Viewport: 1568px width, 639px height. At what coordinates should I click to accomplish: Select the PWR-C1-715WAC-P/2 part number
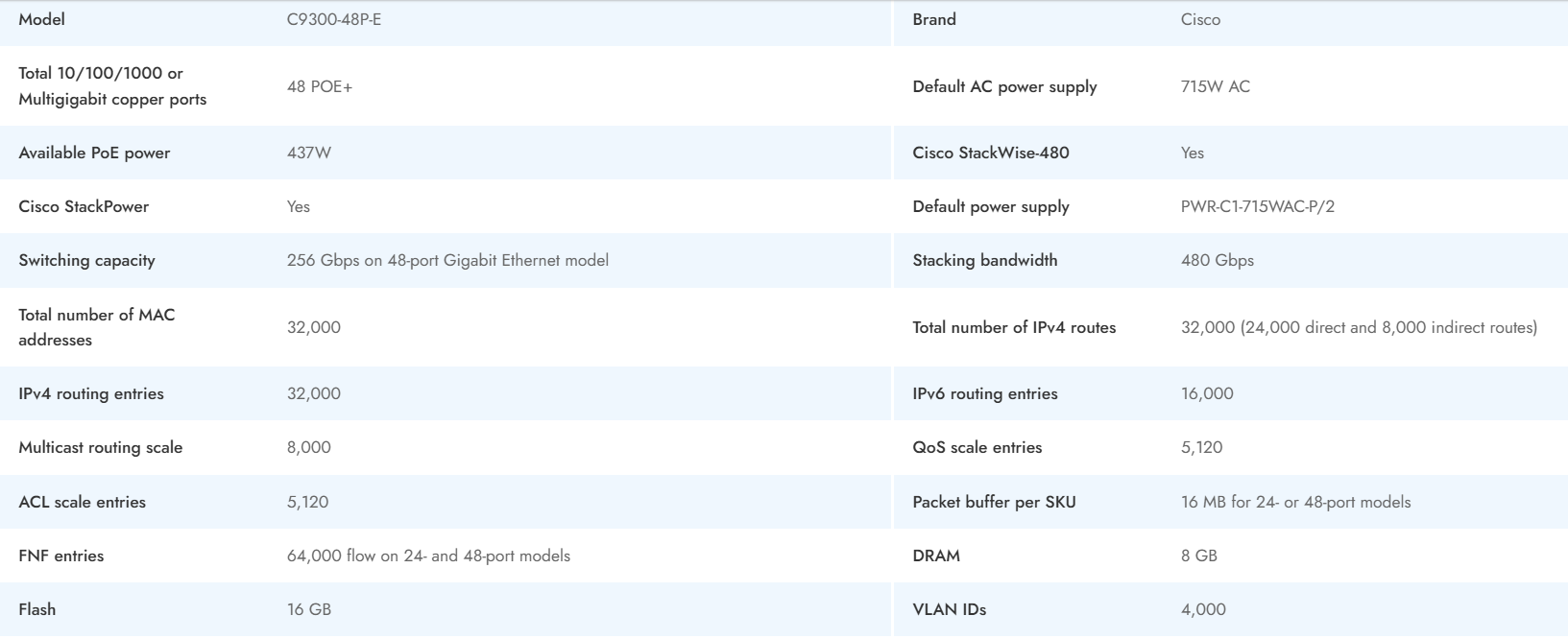pyautogui.click(x=1257, y=206)
